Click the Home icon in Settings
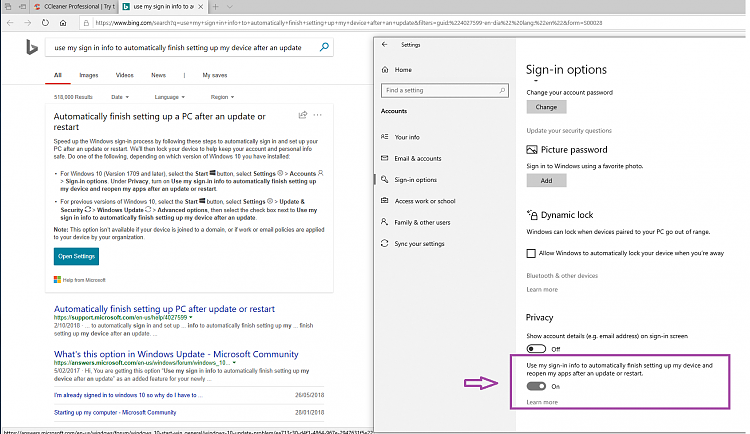 (385, 70)
